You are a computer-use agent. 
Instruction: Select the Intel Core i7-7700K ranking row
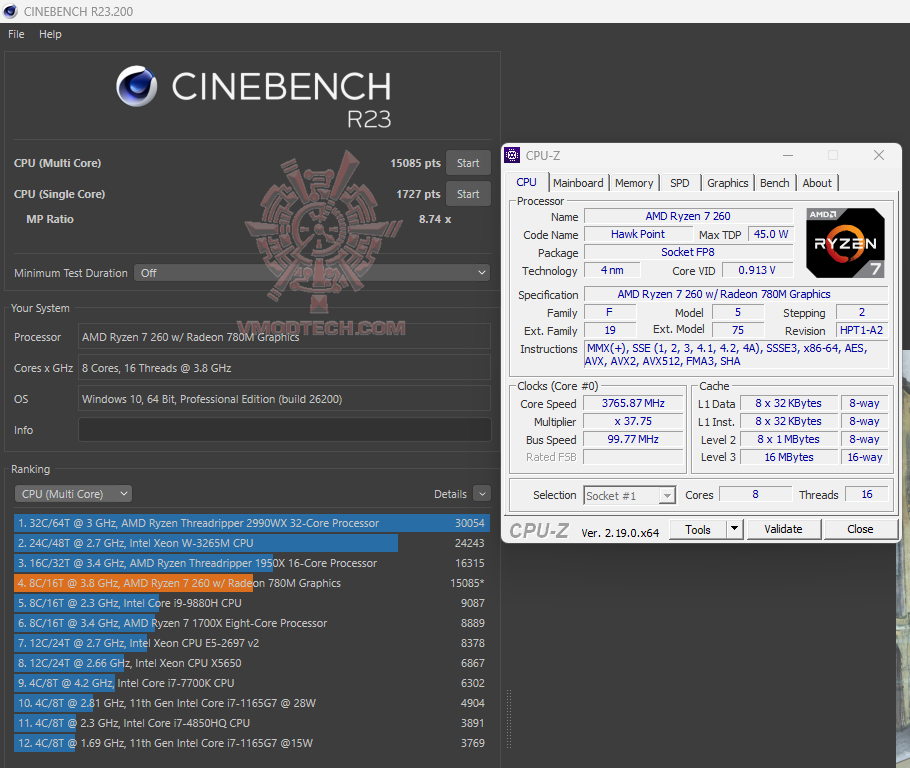pyautogui.click(x=252, y=683)
